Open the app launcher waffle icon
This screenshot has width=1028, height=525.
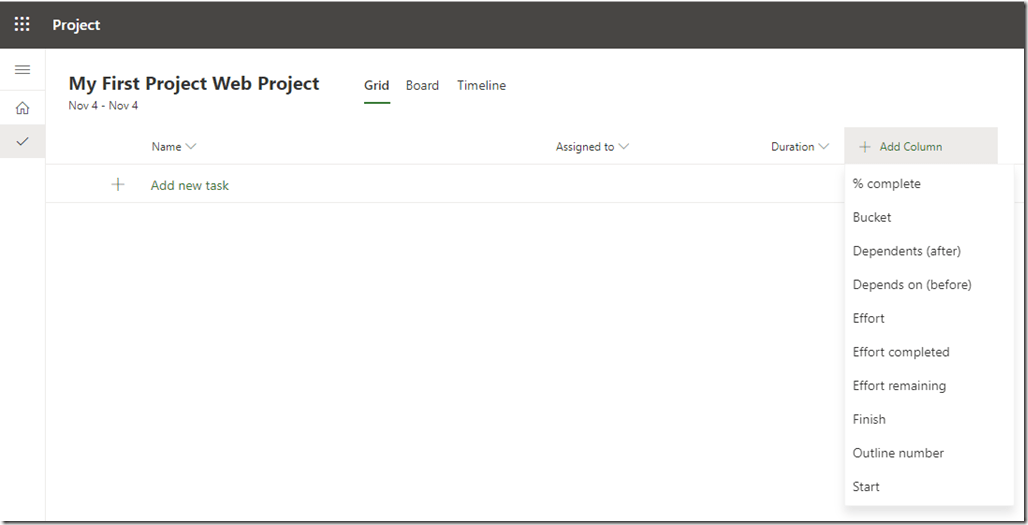coord(22,24)
